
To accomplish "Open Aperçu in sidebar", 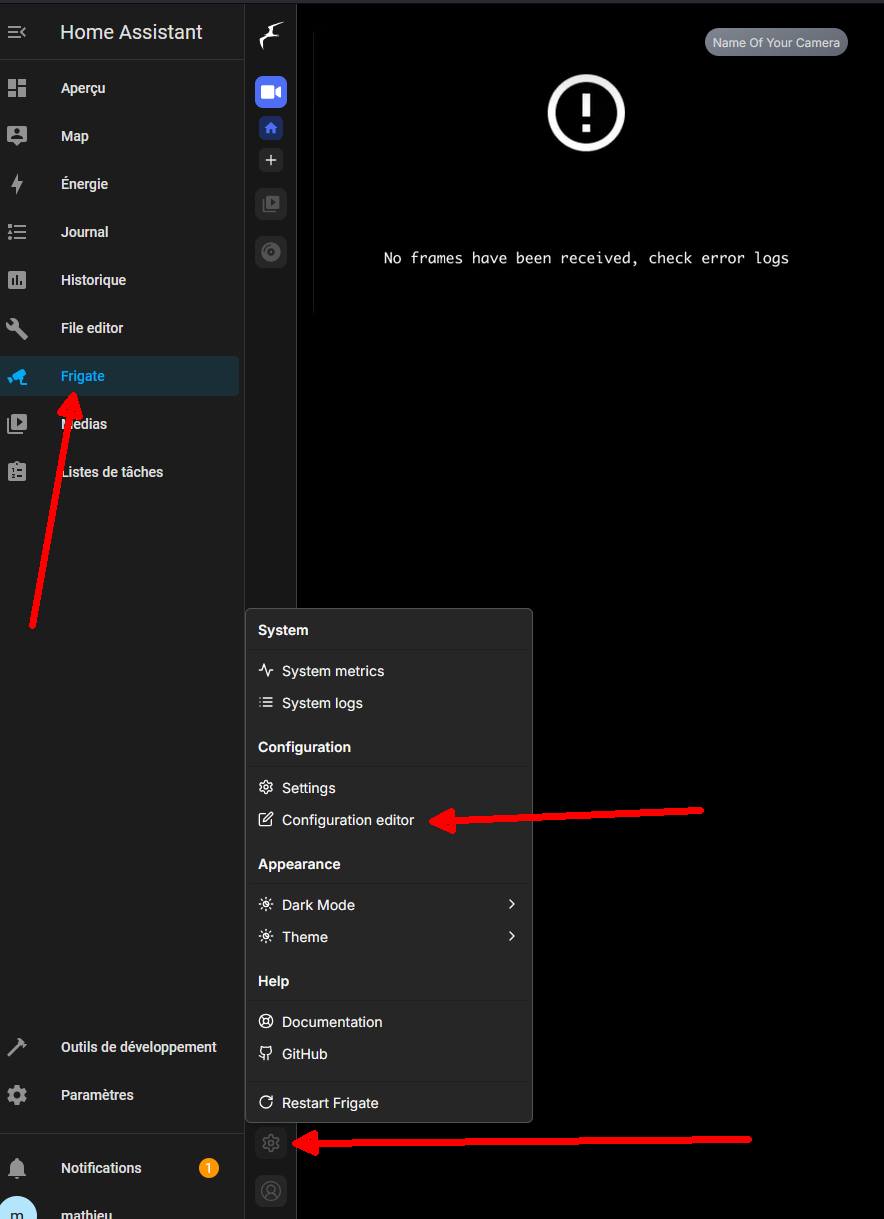I will click(83, 88).
